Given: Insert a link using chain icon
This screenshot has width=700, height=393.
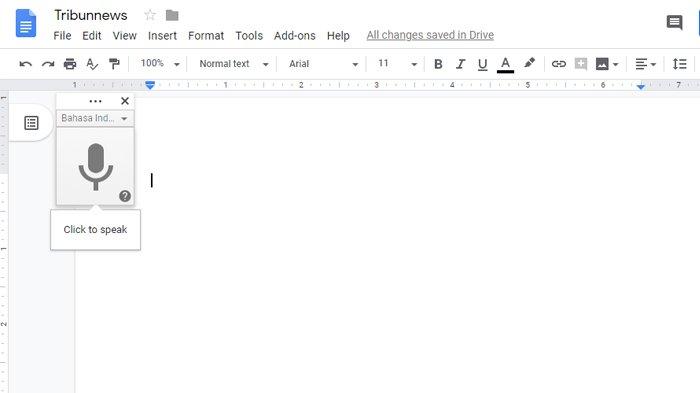Looking at the screenshot, I should pyautogui.click(x=558, y=64).
